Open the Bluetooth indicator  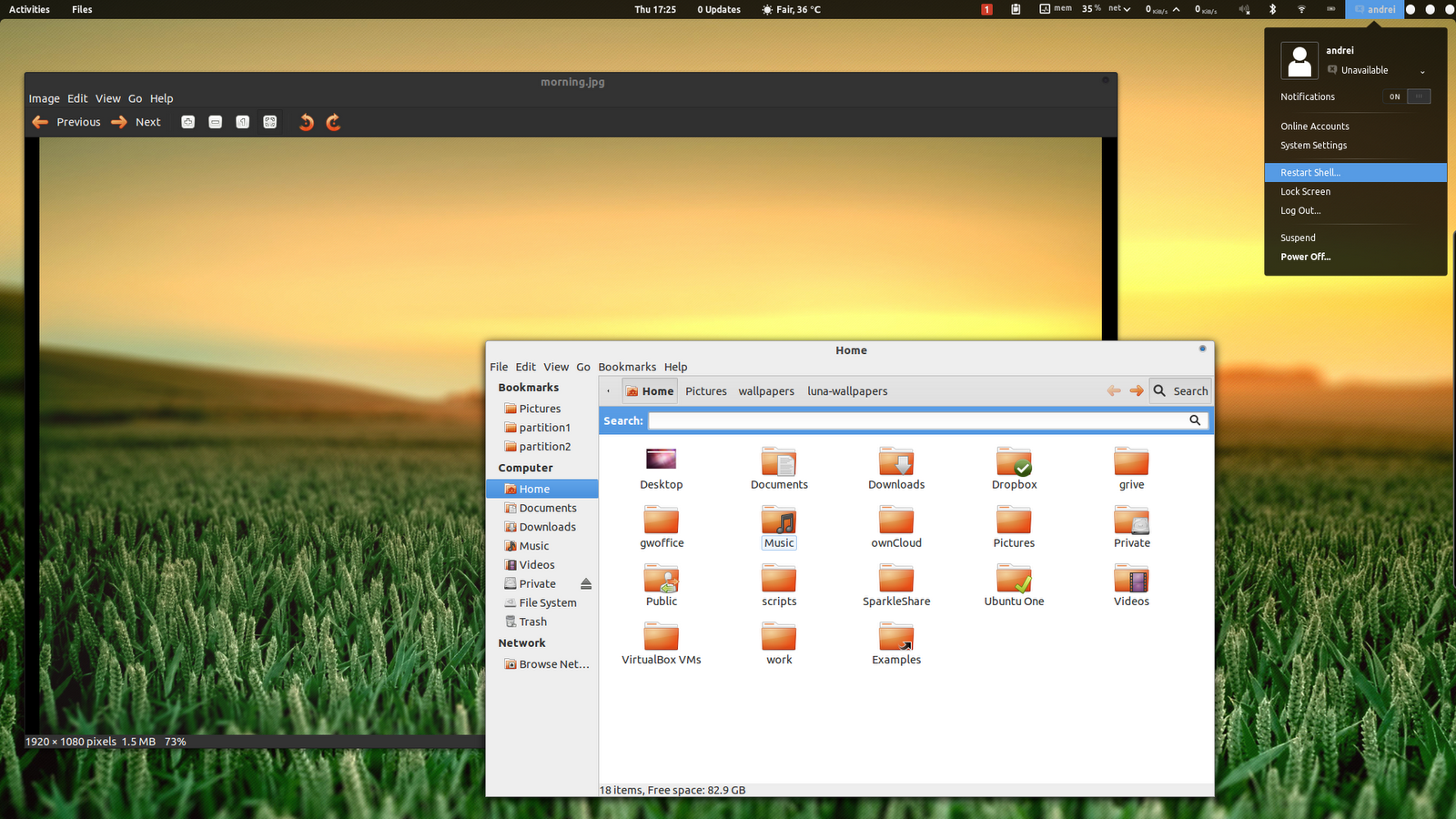point(1273,9)
